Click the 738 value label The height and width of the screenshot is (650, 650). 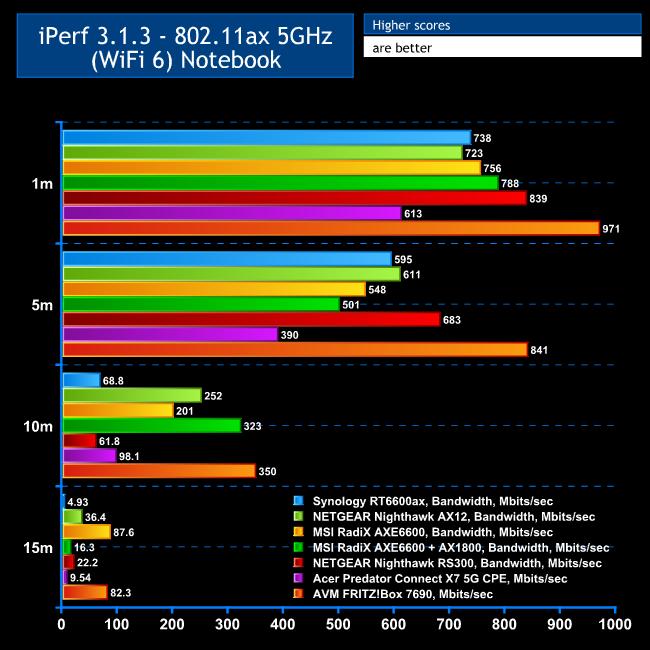tap(482, 138)
